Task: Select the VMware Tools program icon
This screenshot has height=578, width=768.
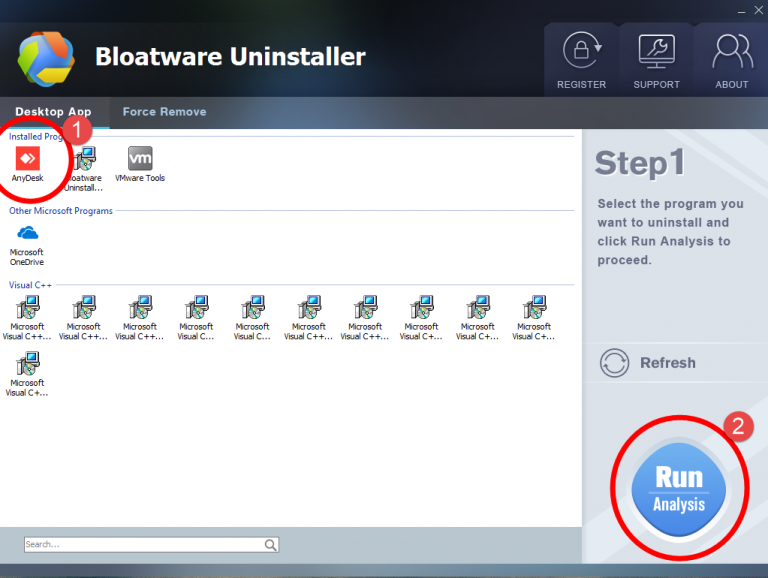Action: tap(140, 158)
